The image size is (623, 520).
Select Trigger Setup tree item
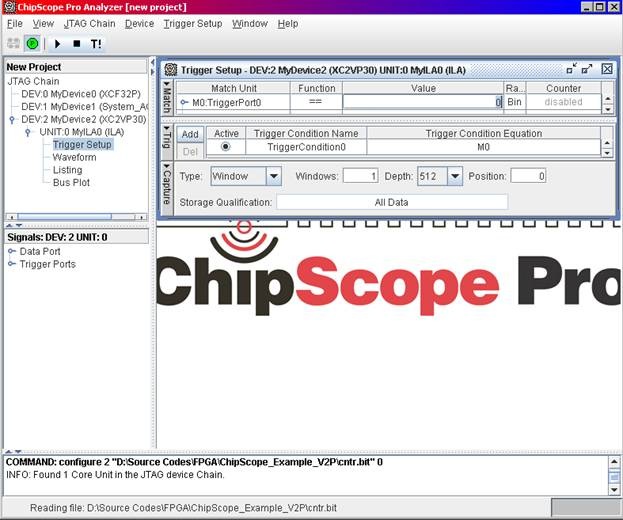click(82, 145)
